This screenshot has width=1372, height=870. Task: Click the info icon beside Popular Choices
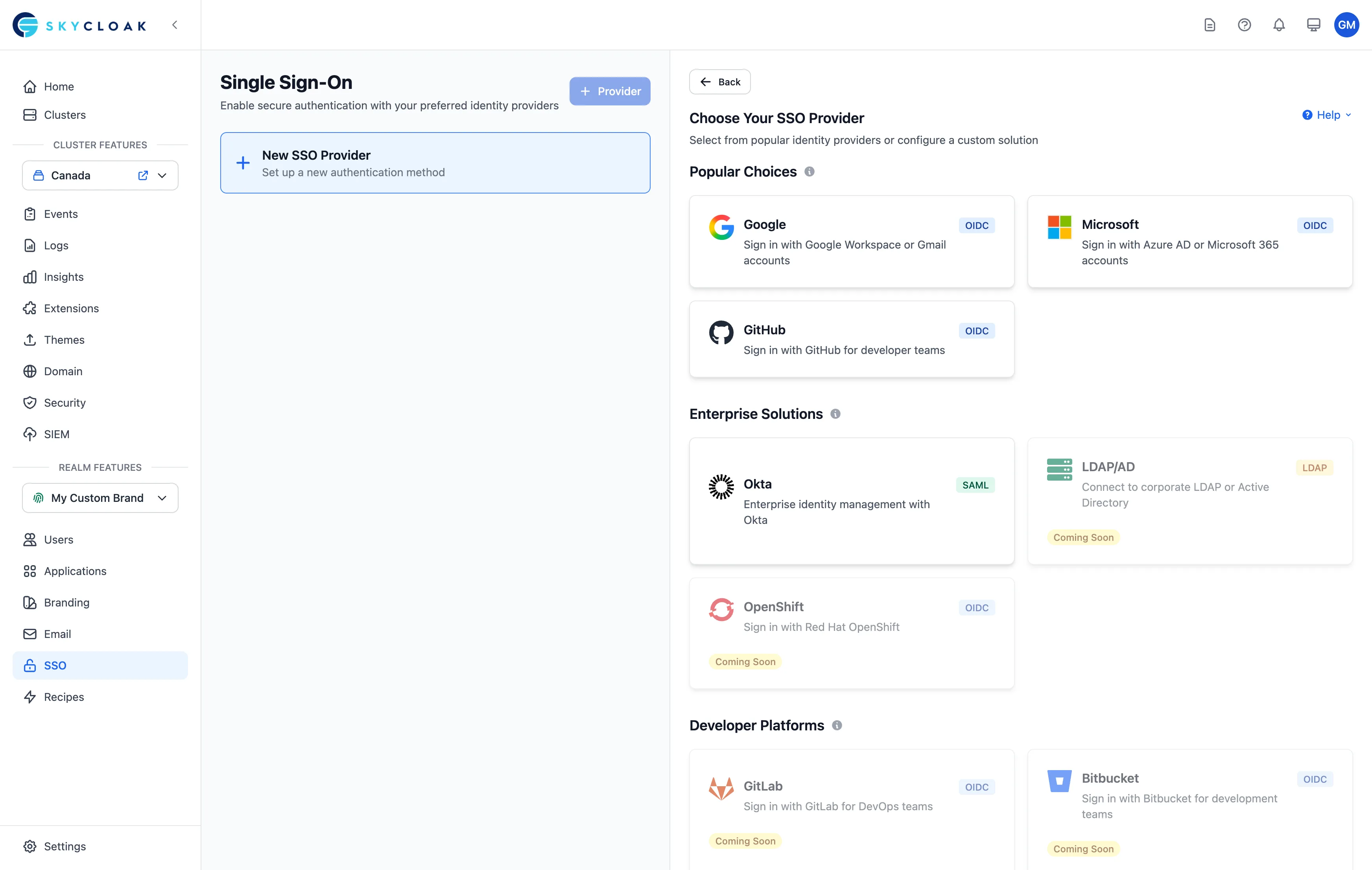809,171
